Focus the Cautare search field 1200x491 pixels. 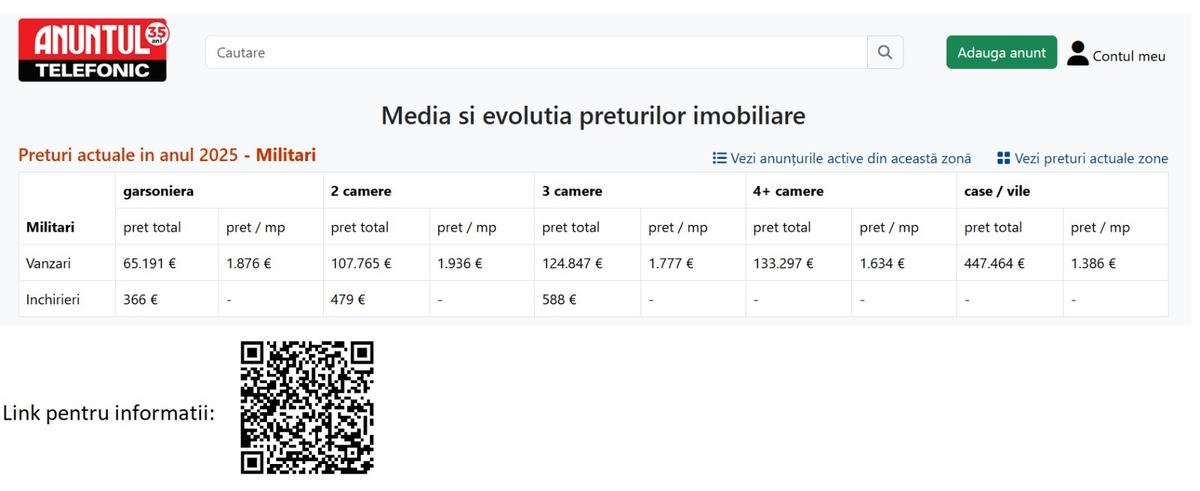tap(536, 52)
